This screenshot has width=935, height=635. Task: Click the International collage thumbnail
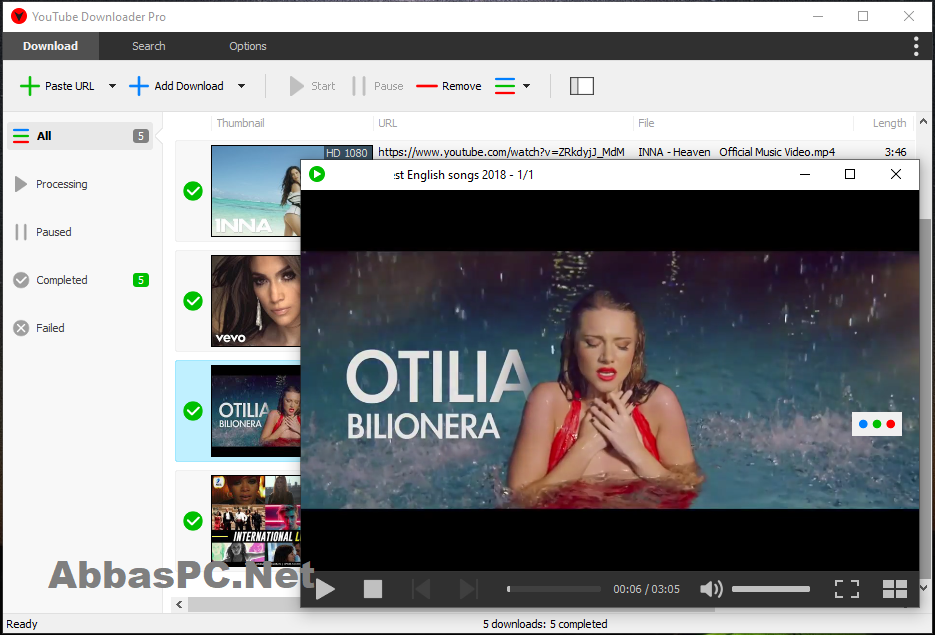[x=256, y=521]
